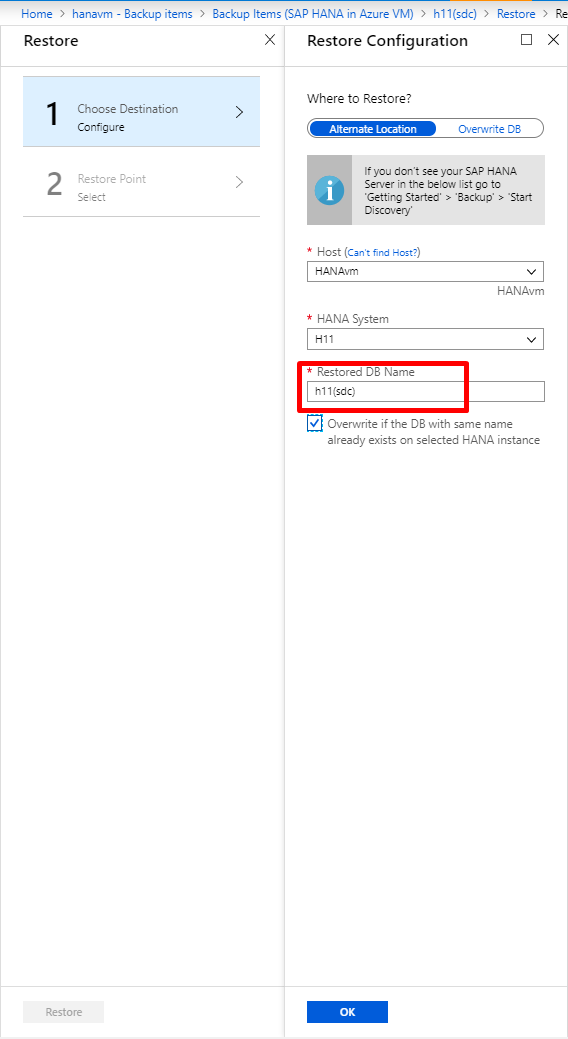Maximize the Restore Configuration blade
This screenshot has width=568, height=1039.
526,40
